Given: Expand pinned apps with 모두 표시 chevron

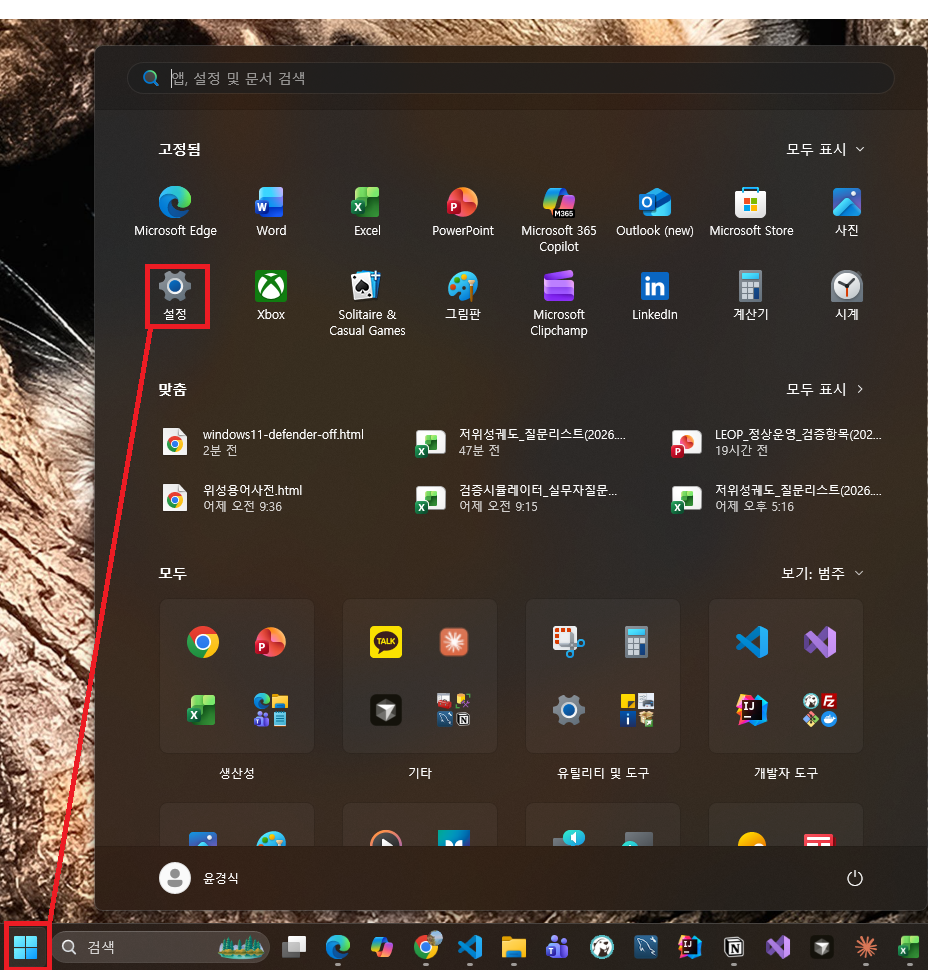Looking at the screenshot, I should 825,149.
